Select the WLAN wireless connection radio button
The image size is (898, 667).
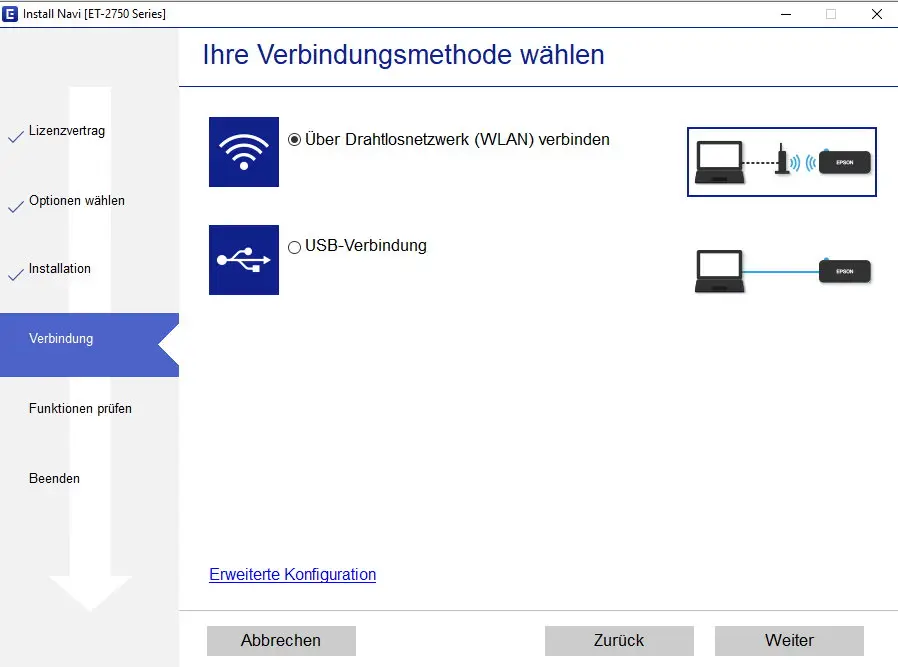294,140
